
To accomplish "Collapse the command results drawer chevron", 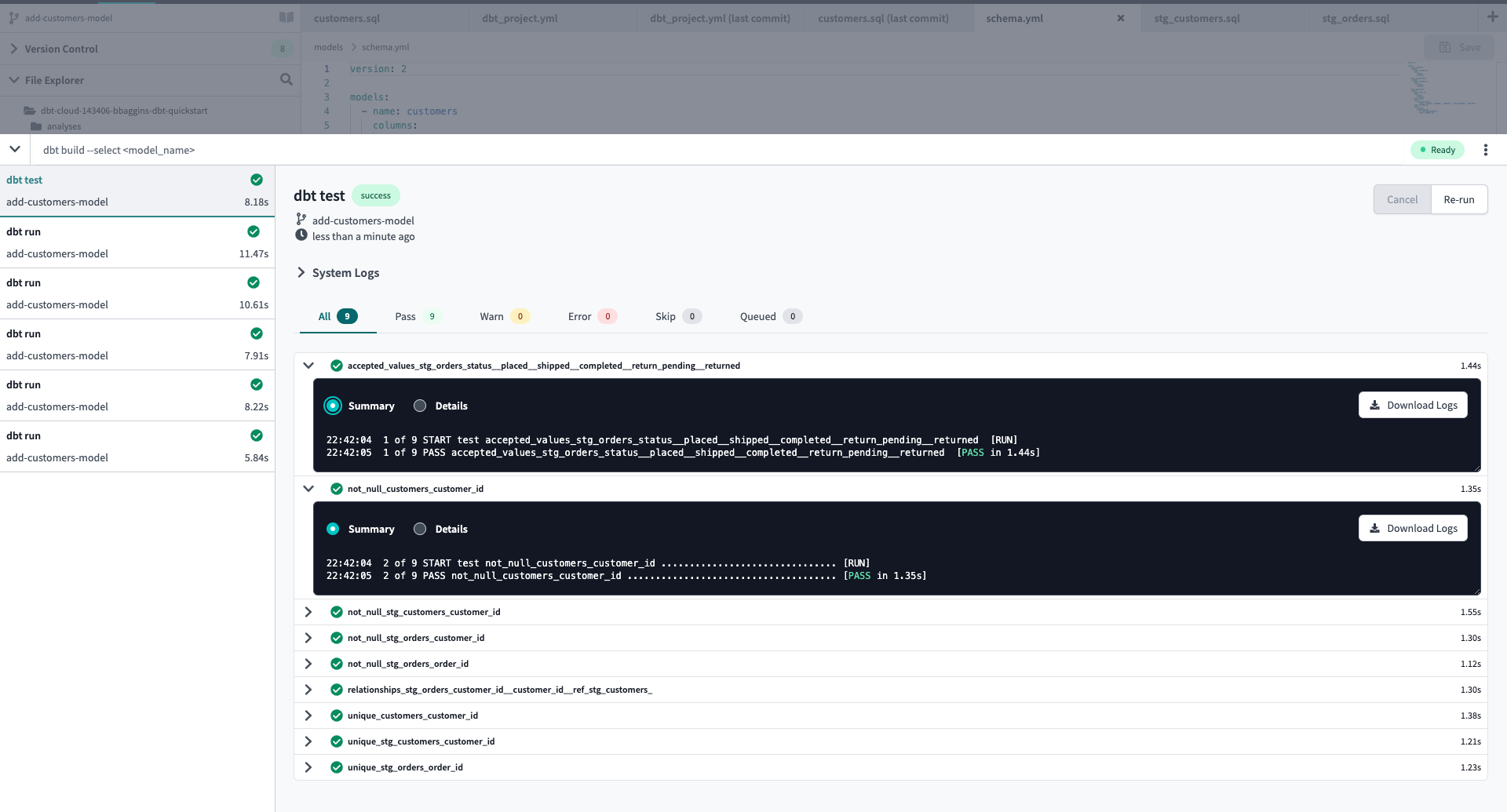I will pyautogui.click(x=15, y=149).
